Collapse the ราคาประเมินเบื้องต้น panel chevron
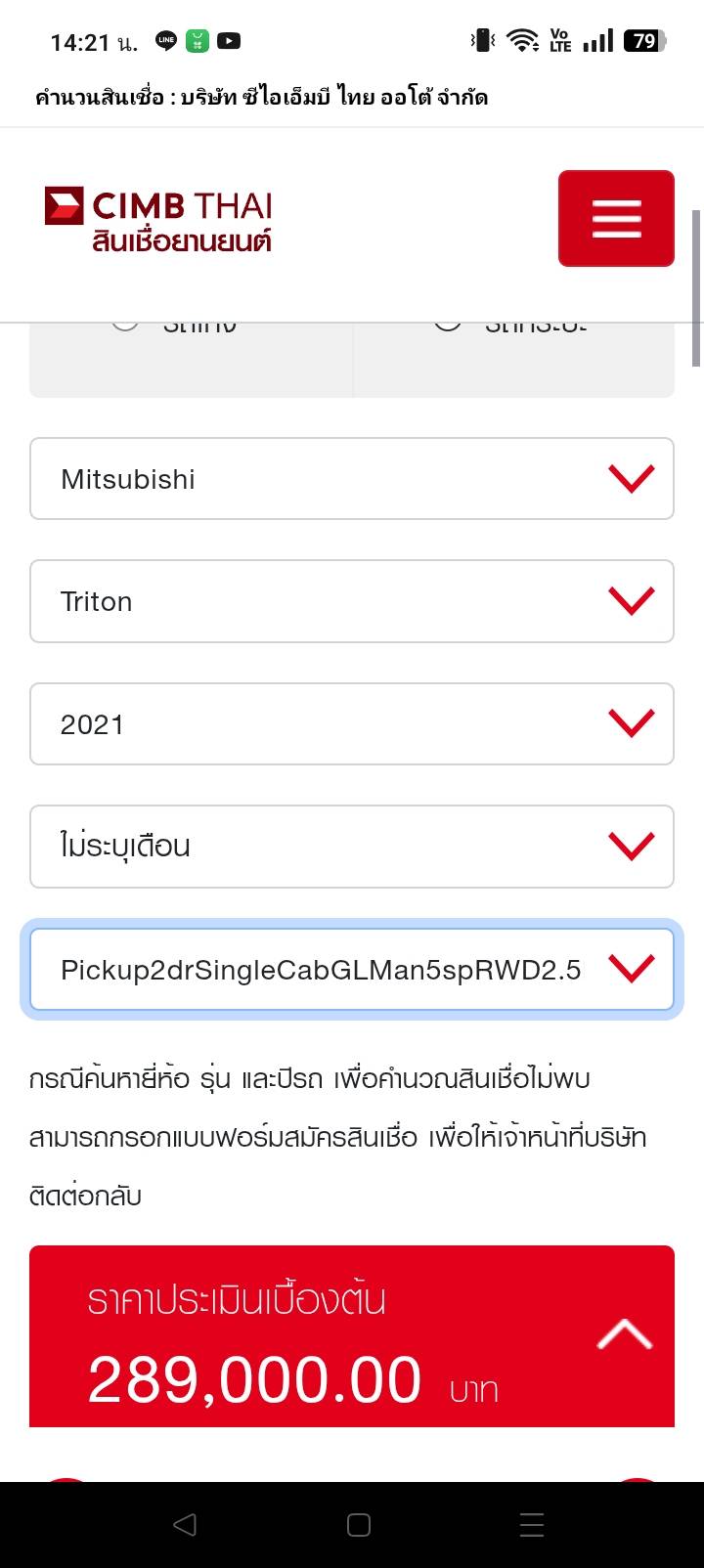The image size is (704, 1568). tap(624, 1334)
